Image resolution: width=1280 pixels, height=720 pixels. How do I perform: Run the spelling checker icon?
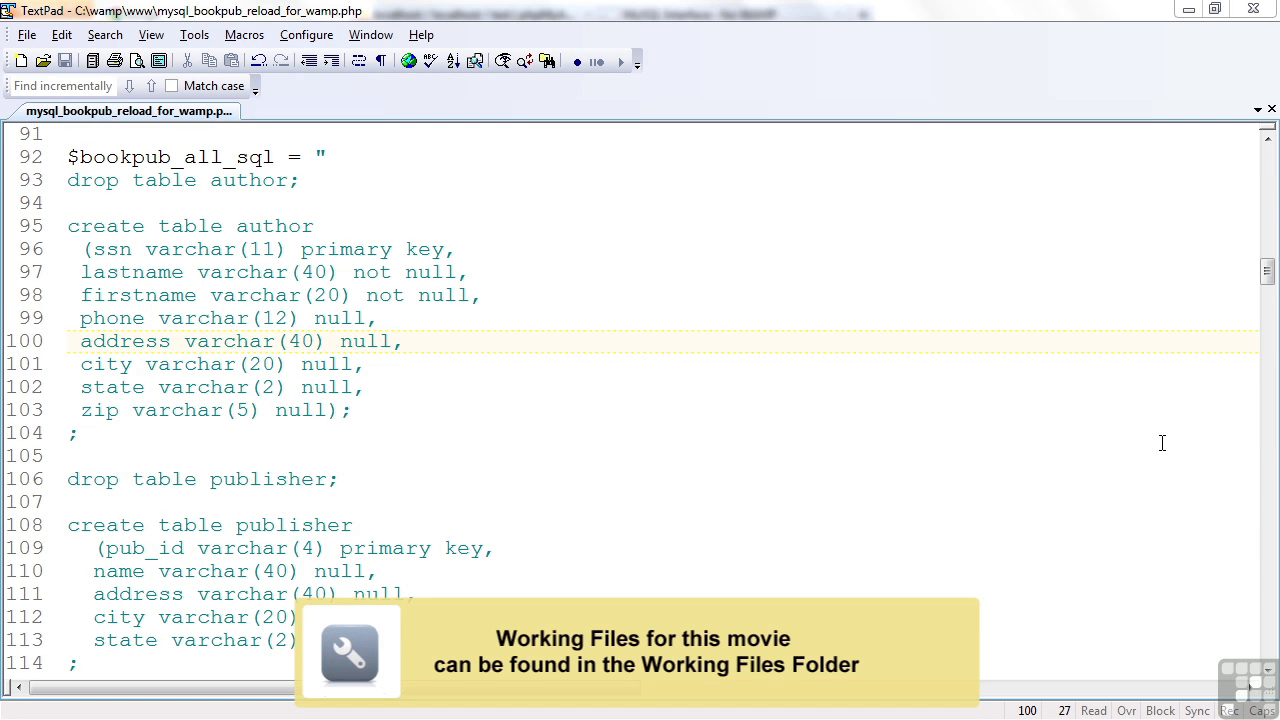click(431, 61)
